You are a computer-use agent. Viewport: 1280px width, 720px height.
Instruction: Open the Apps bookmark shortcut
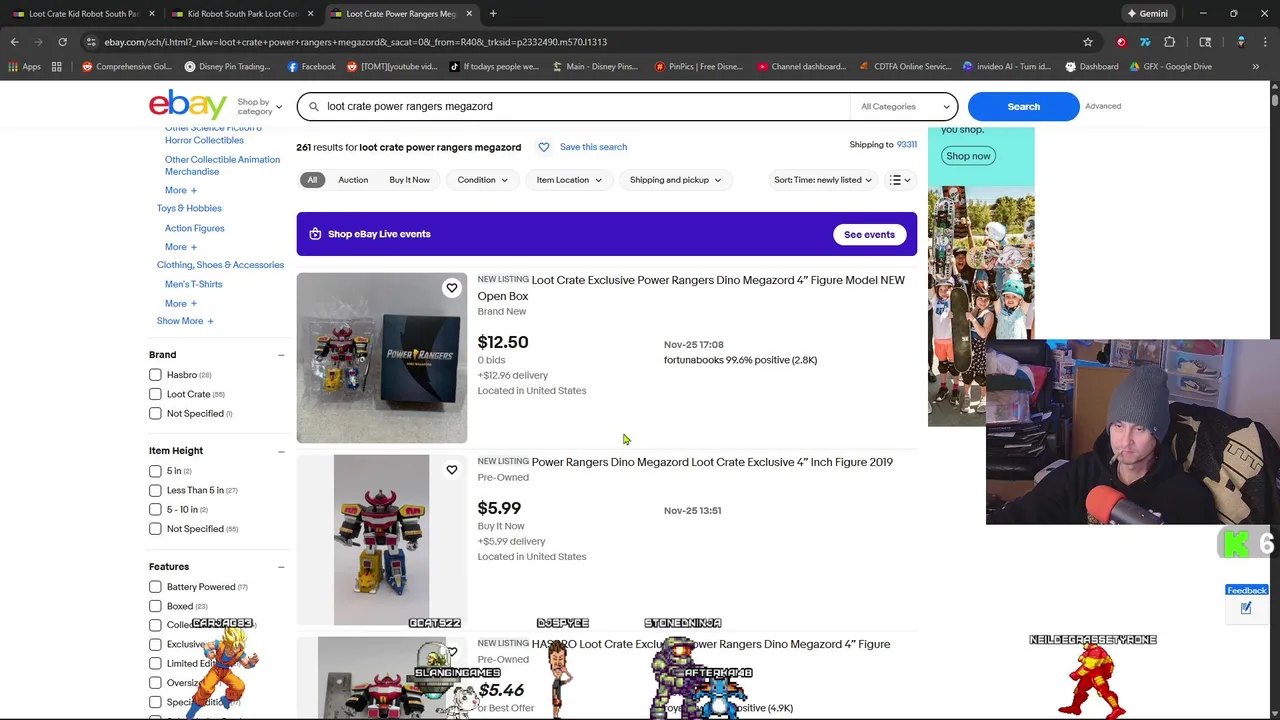[25, 67]
